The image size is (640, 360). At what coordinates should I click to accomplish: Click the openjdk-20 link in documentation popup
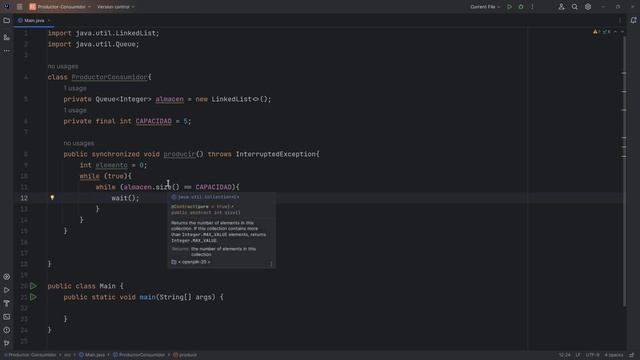194,262
